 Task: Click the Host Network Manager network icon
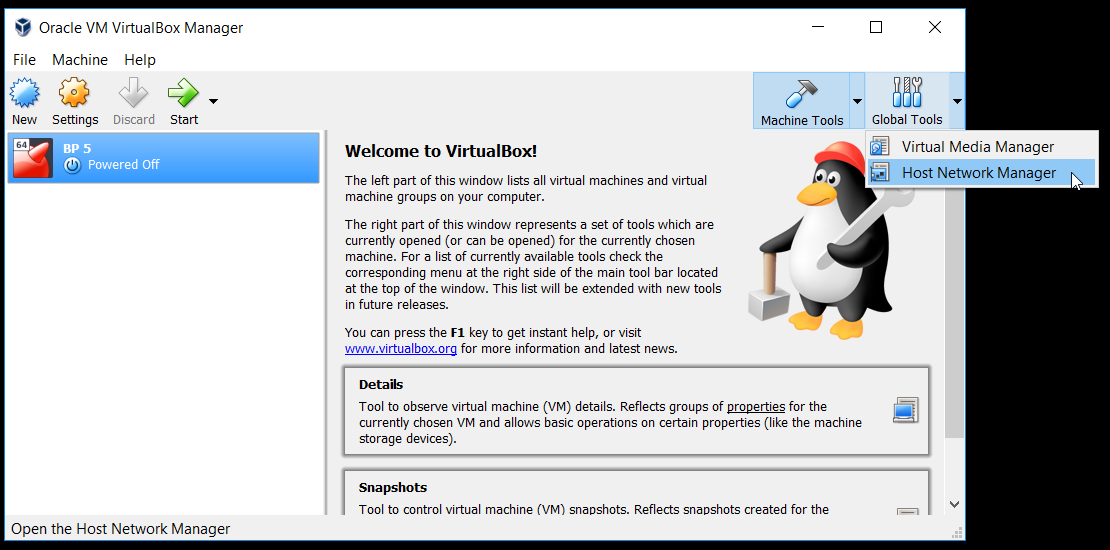[880, 173]
